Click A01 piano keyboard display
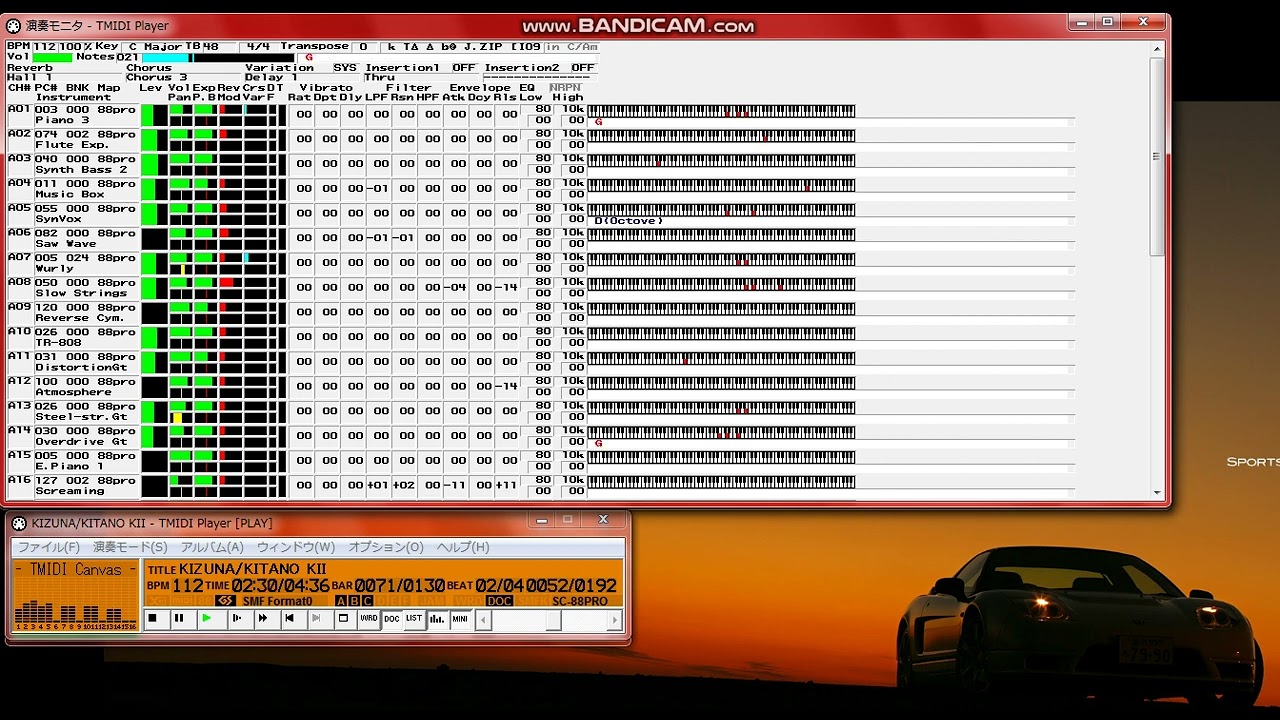Viewport: 1280px width, 720px height. pos(721,111)
